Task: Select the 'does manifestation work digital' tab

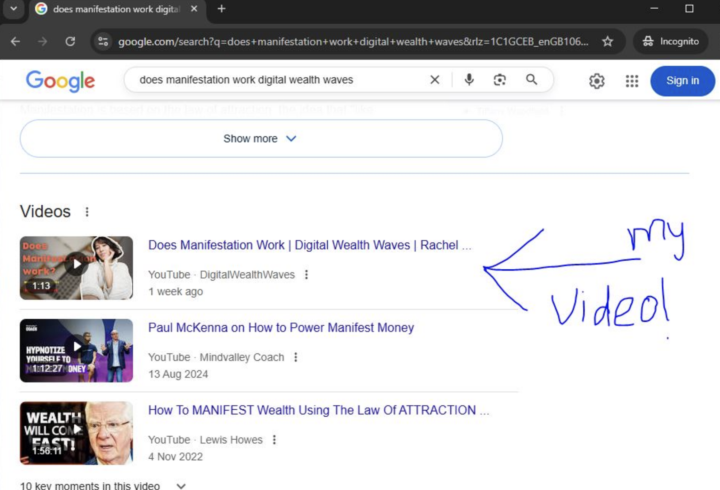Action: (116, 9)
